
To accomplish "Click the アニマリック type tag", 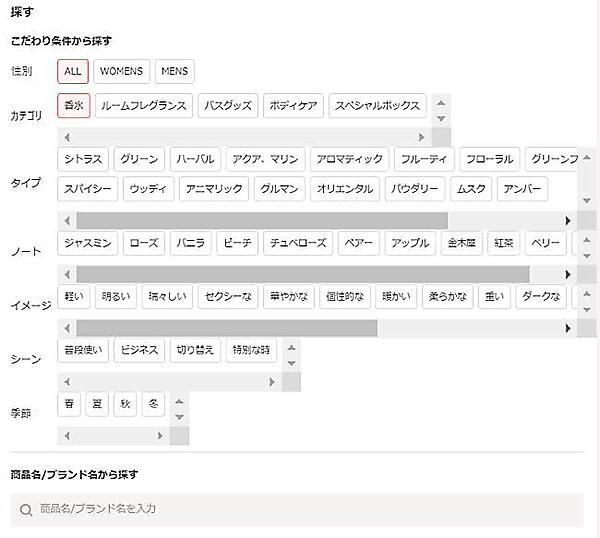I will click(214, 189).
